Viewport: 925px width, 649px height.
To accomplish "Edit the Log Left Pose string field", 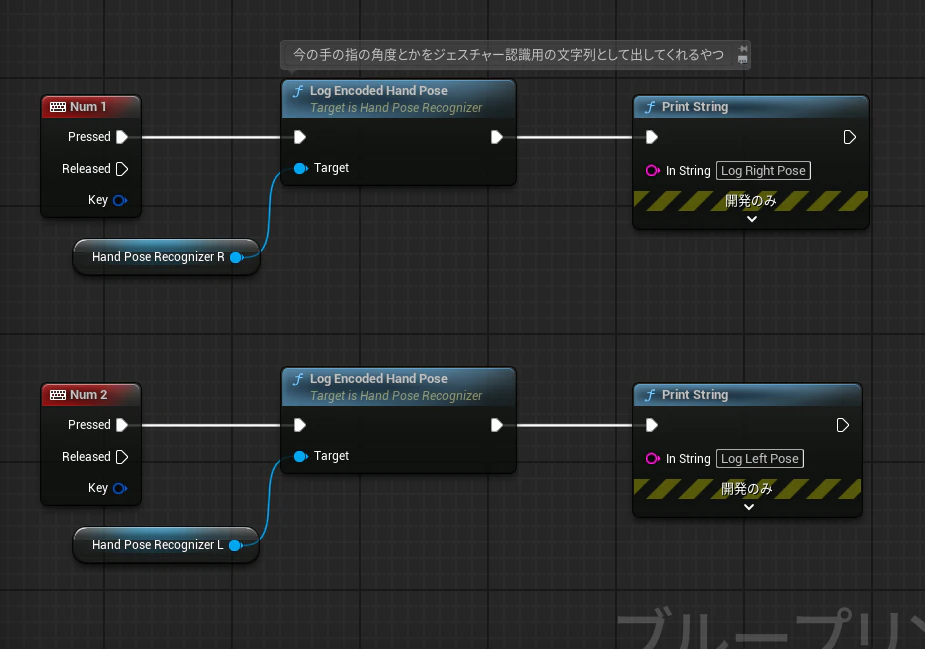I will (x=760, y=458).
